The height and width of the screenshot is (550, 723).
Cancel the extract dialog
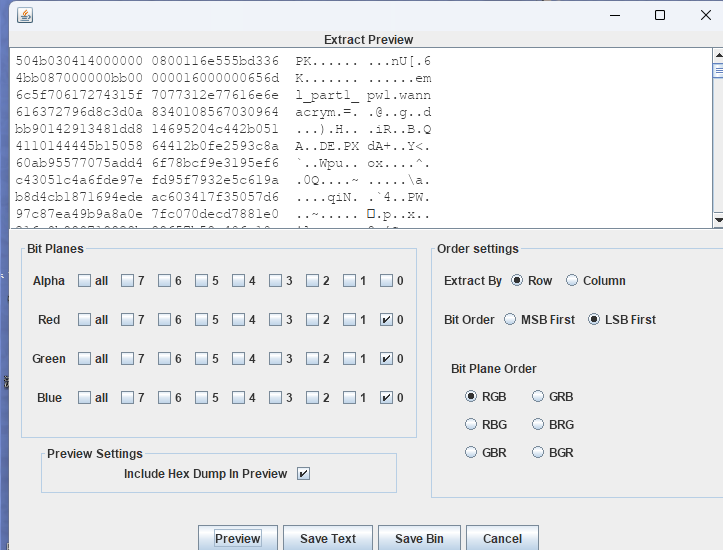(502, 538)
